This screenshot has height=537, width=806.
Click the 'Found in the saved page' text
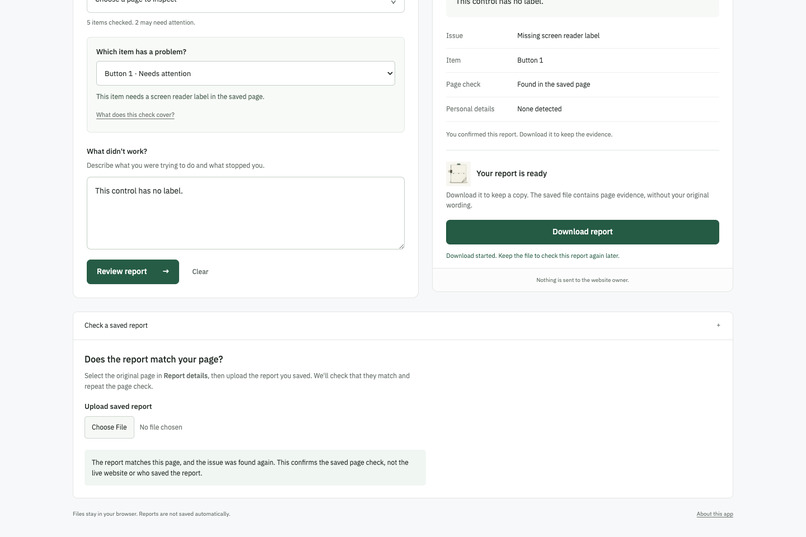554,84
